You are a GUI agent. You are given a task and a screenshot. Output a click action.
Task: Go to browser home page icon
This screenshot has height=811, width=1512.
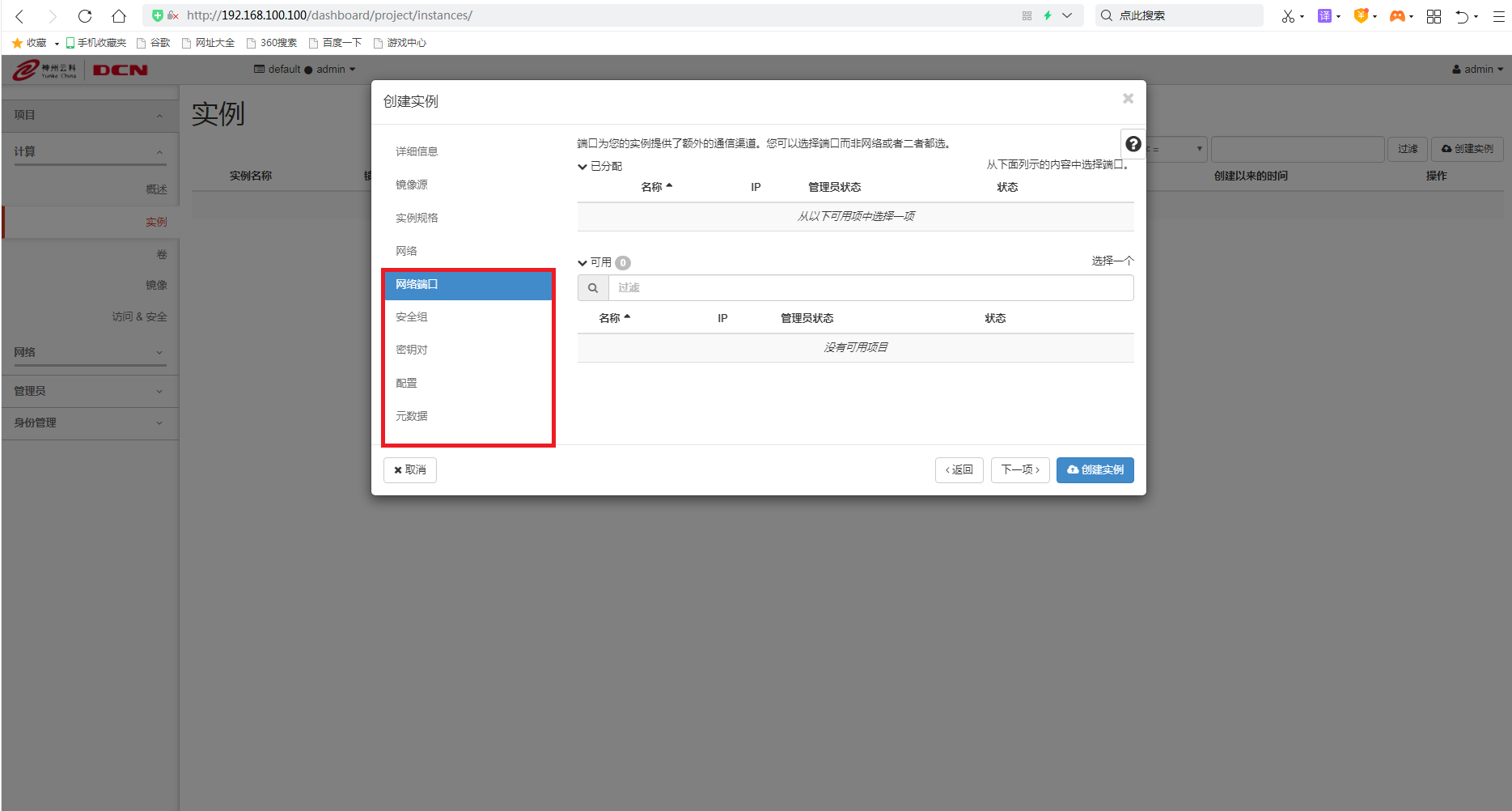coord(119,15)
